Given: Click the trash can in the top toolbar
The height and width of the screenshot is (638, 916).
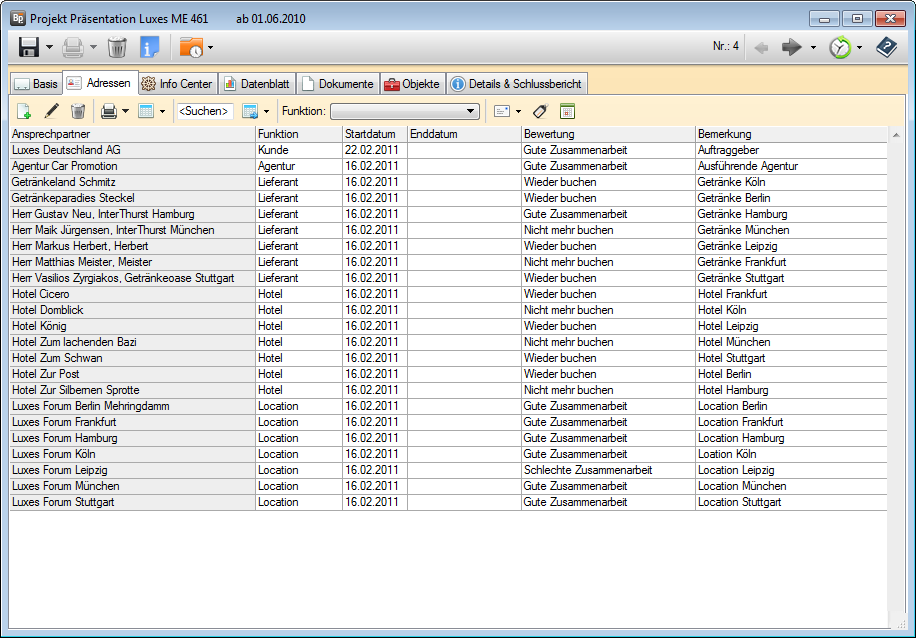Looking at the screenshot, I should point(117,47).
